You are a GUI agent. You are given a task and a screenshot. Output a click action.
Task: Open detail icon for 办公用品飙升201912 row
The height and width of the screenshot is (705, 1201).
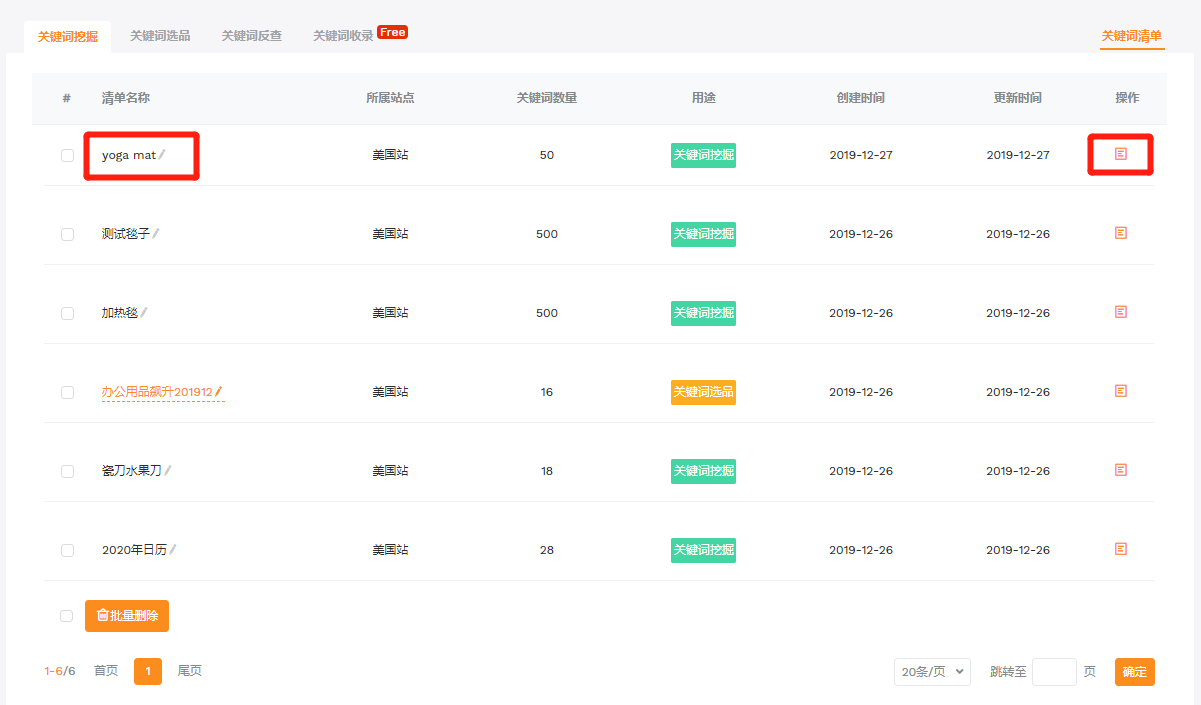tap(1121, 391)
